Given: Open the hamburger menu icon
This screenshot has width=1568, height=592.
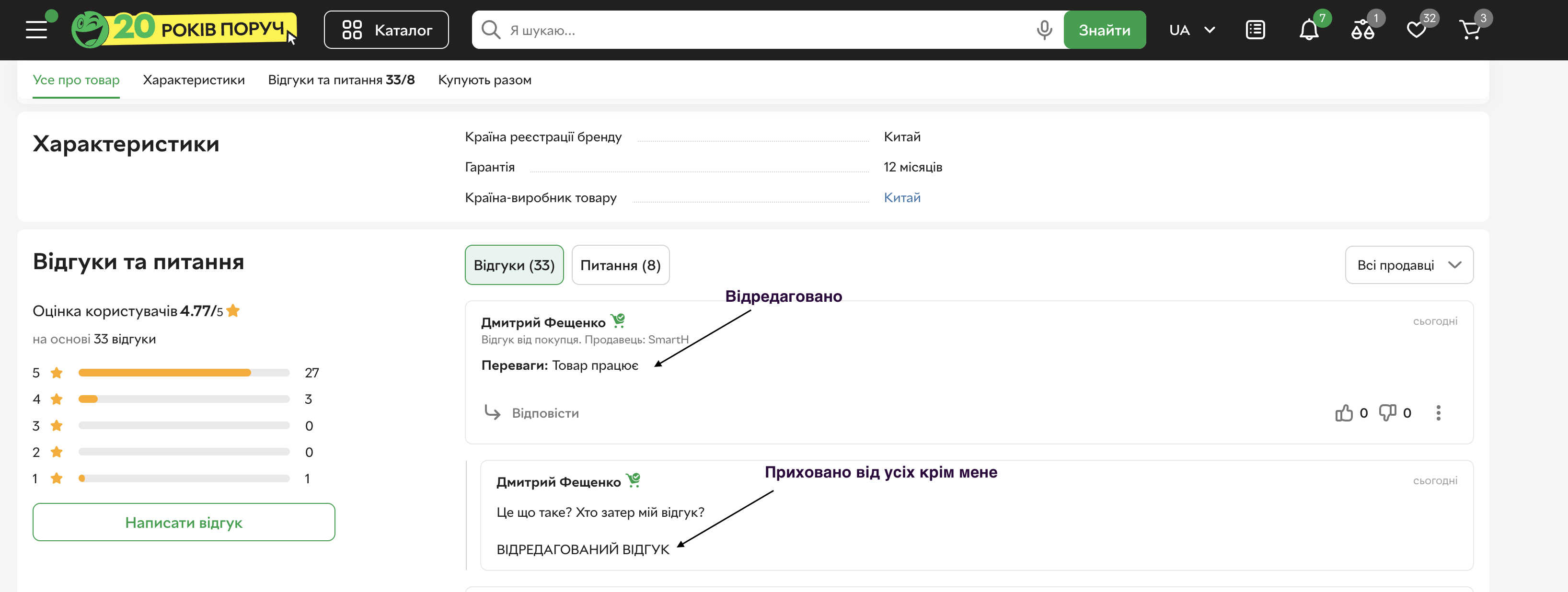Looking at the screenshot, I should 36,30.
